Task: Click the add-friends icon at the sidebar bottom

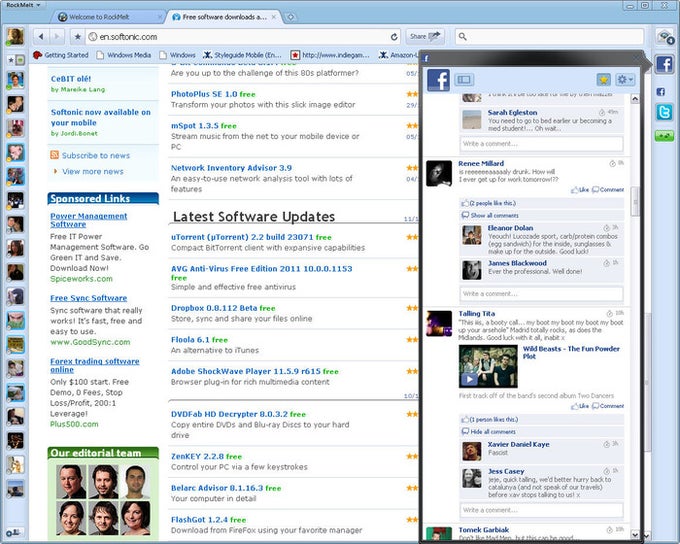Action: coord(15,532)
